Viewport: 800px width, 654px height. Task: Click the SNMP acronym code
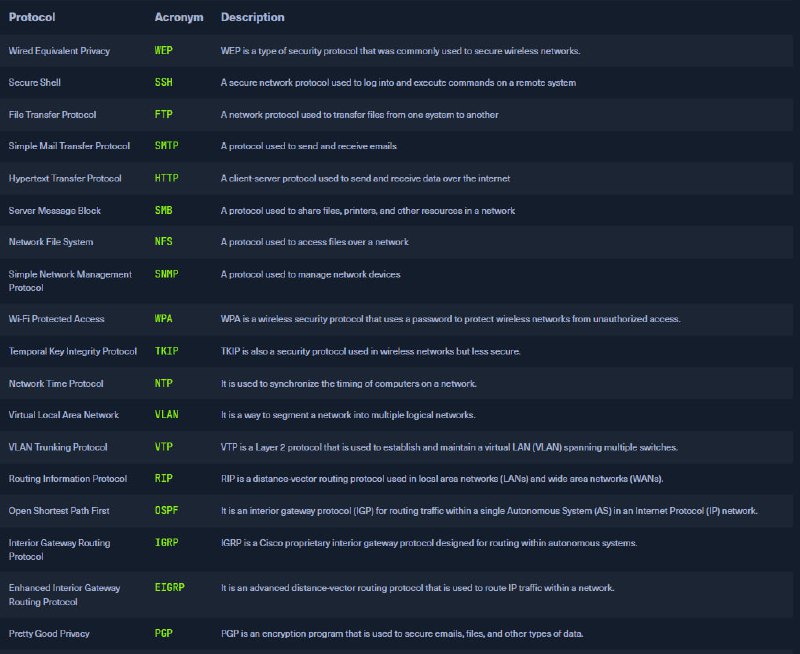166,274
